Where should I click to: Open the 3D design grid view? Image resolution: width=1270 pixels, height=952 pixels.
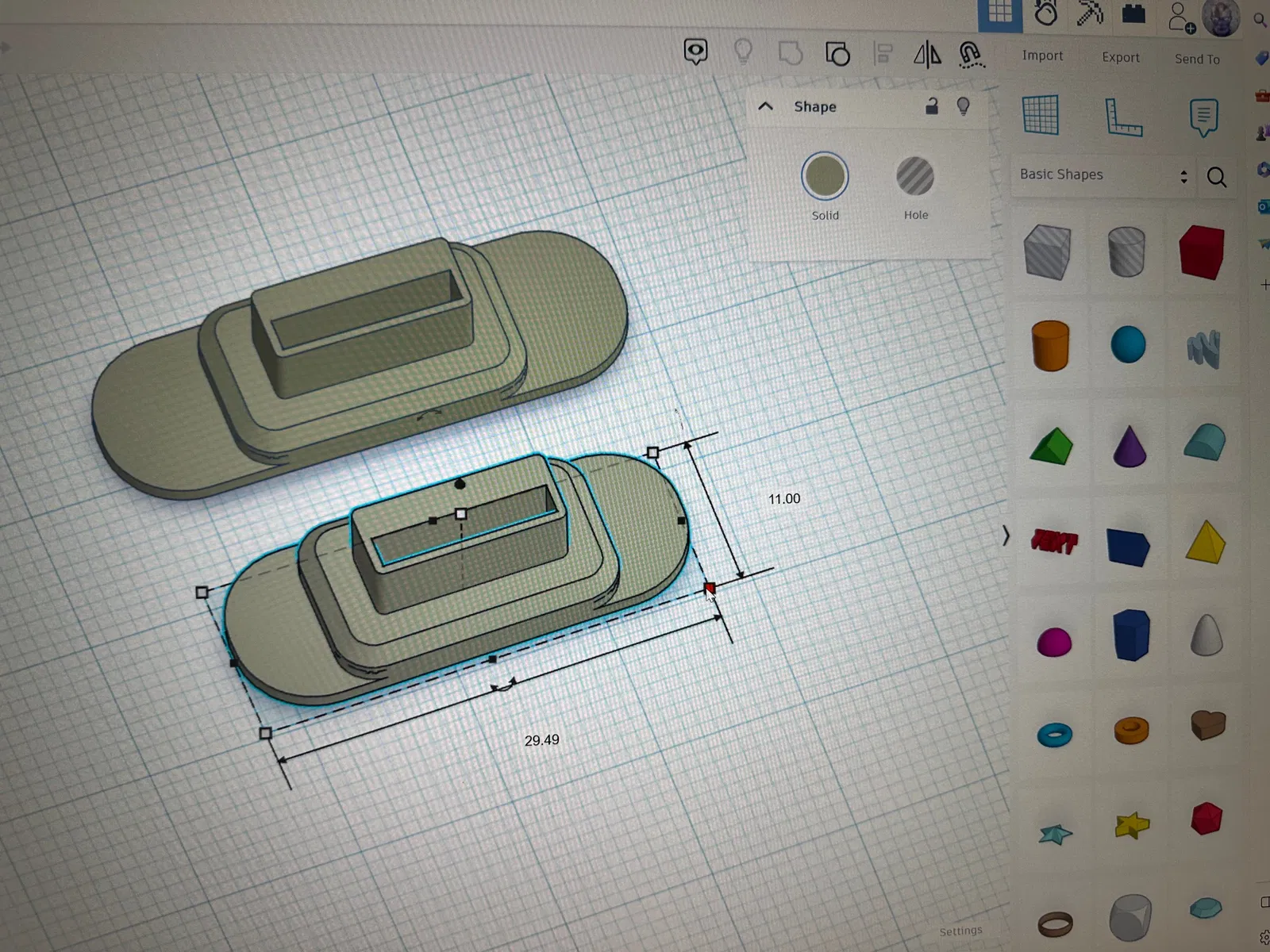coord(1000,13)
